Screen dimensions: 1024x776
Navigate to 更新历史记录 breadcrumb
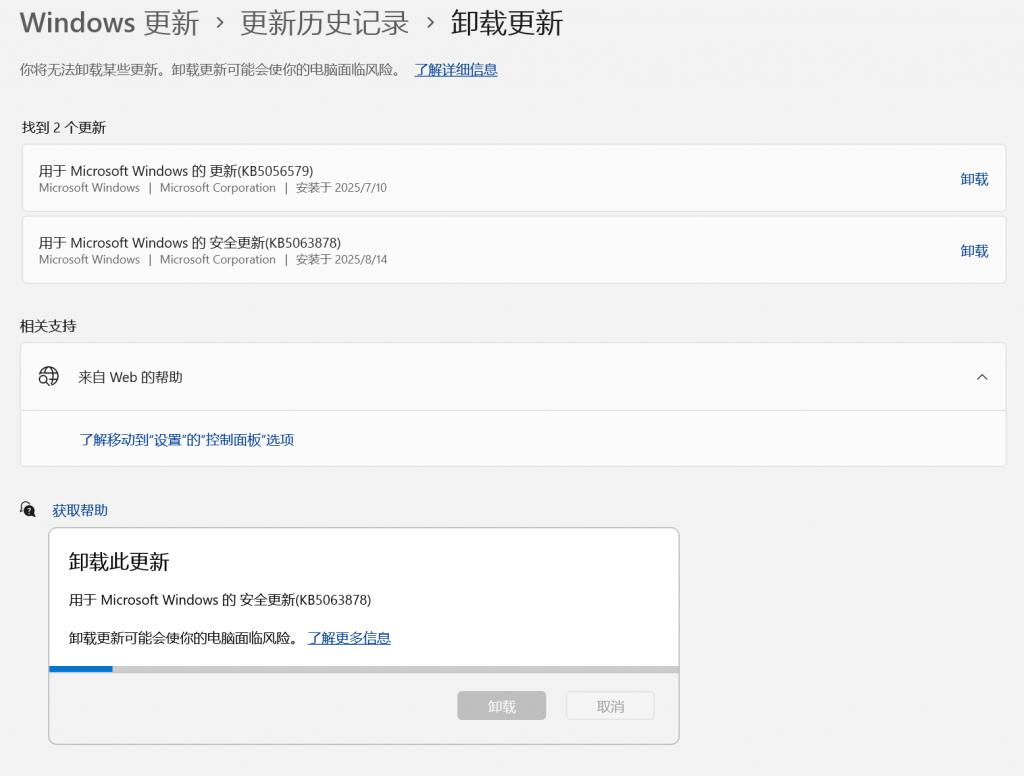coord(325,23)
